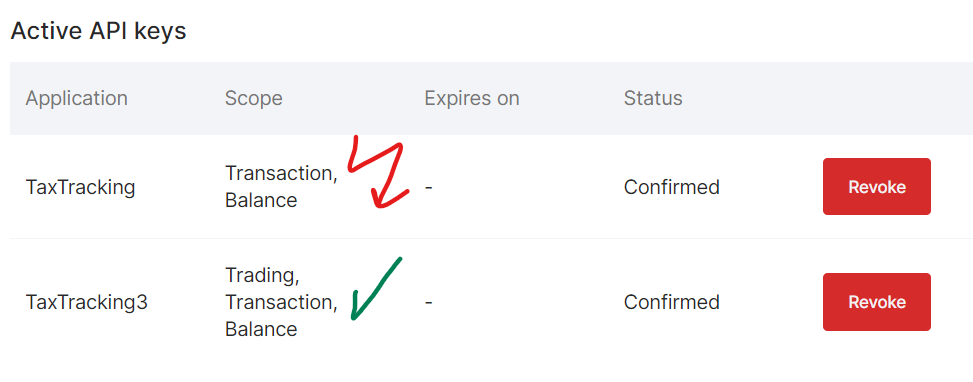Image resolution: width=973 pixels, height=382 pixels.
Task: Click the expiry dash for TaxTracking3
Action: pyautogui.click(x=428, y=302)
